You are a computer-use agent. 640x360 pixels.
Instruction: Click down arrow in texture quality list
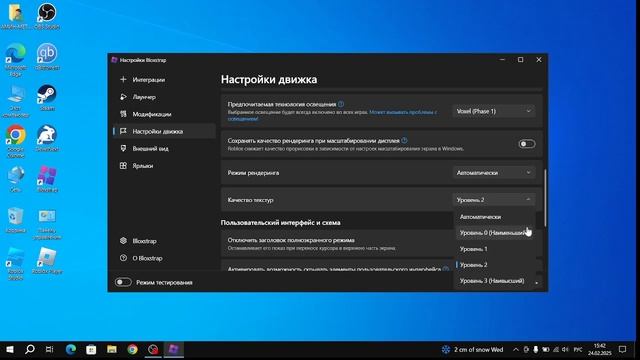(537, 283)
